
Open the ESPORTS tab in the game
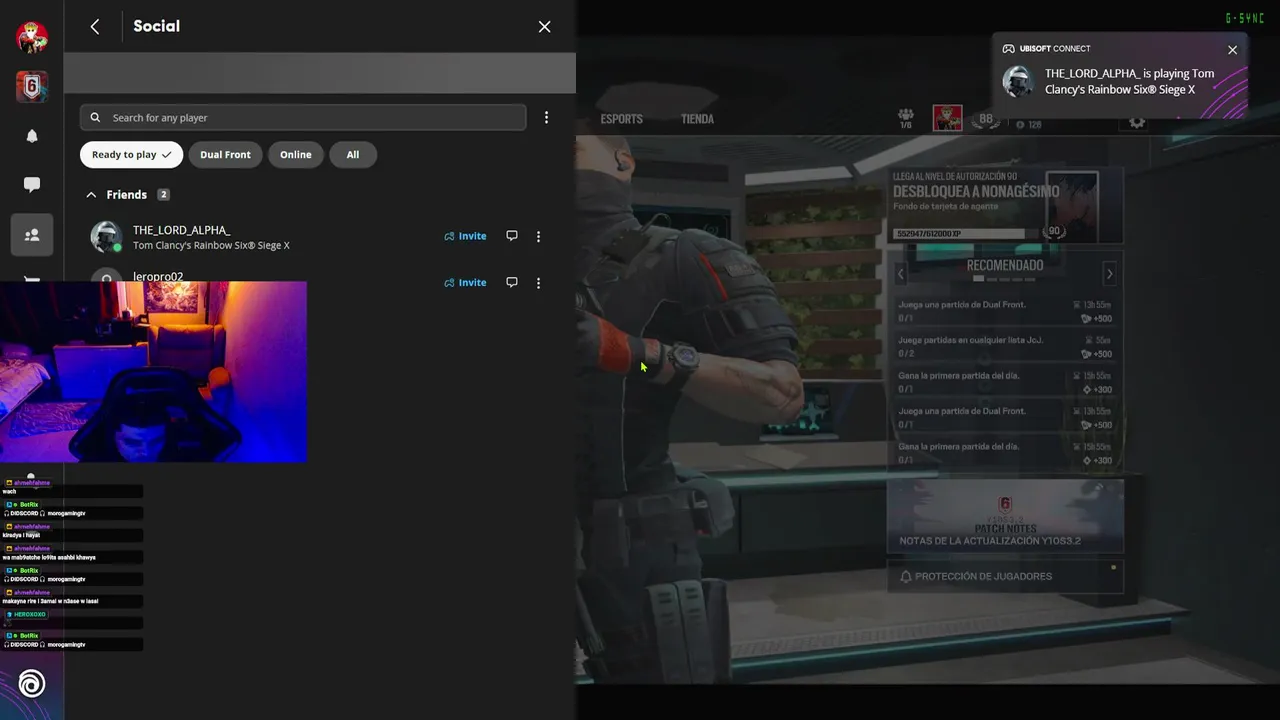click(x=621, y=119)
